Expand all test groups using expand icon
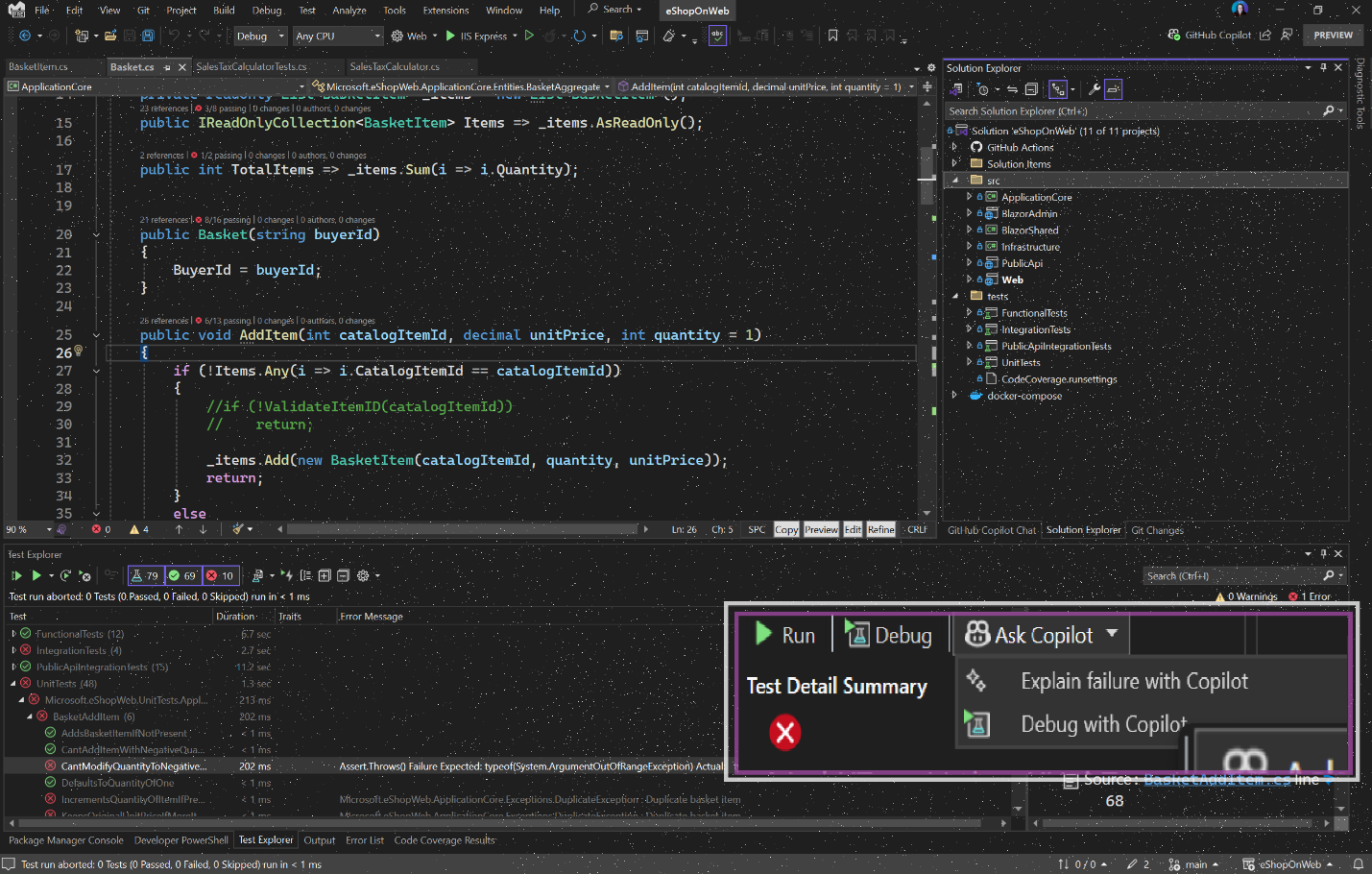The height and width of the screenshot is (874, 1372). 325,575
